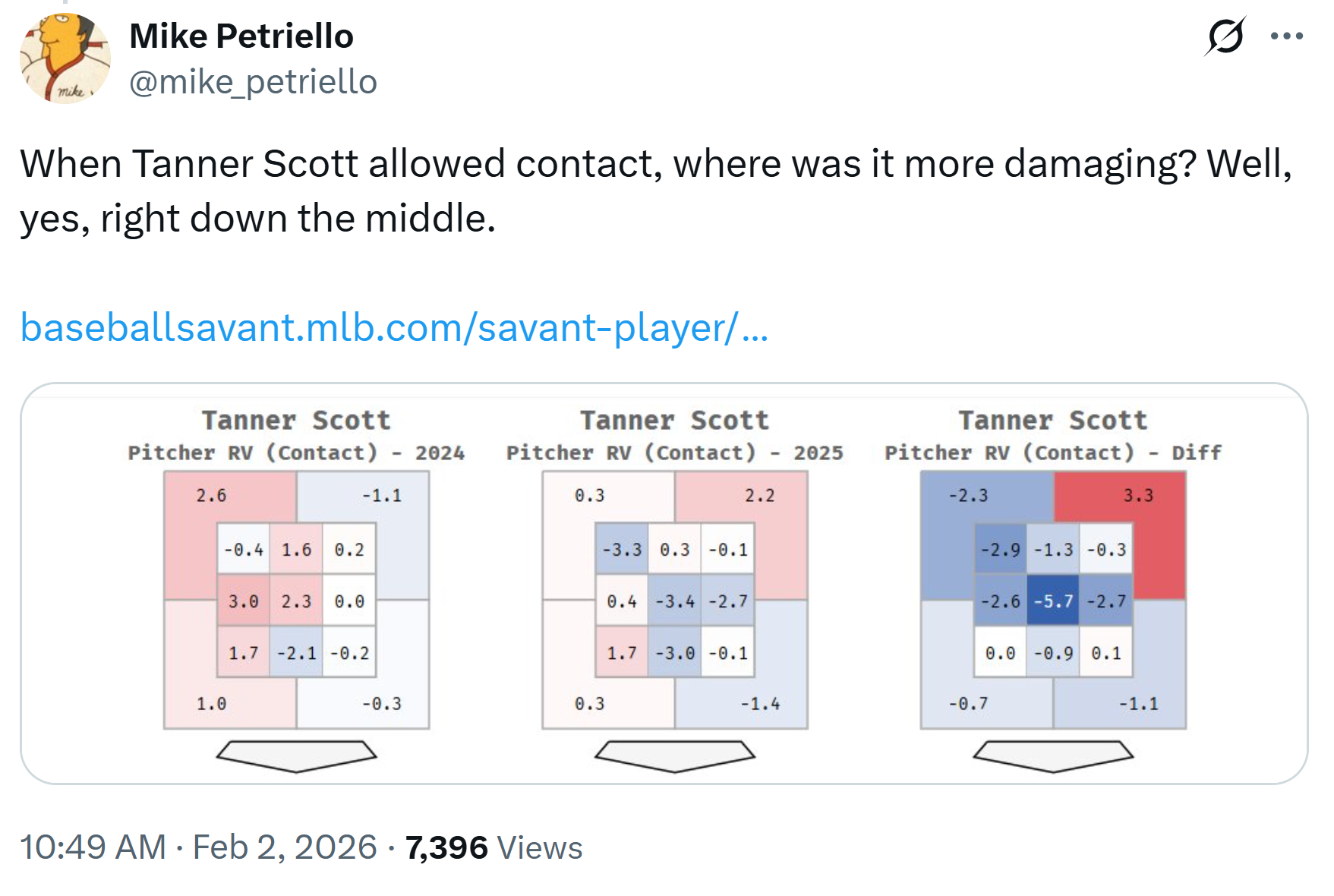The width and height of the screenshot is (1334, 896).
Task: Click home plate icon under 2025 chart
Action: (x=674, y=756)
